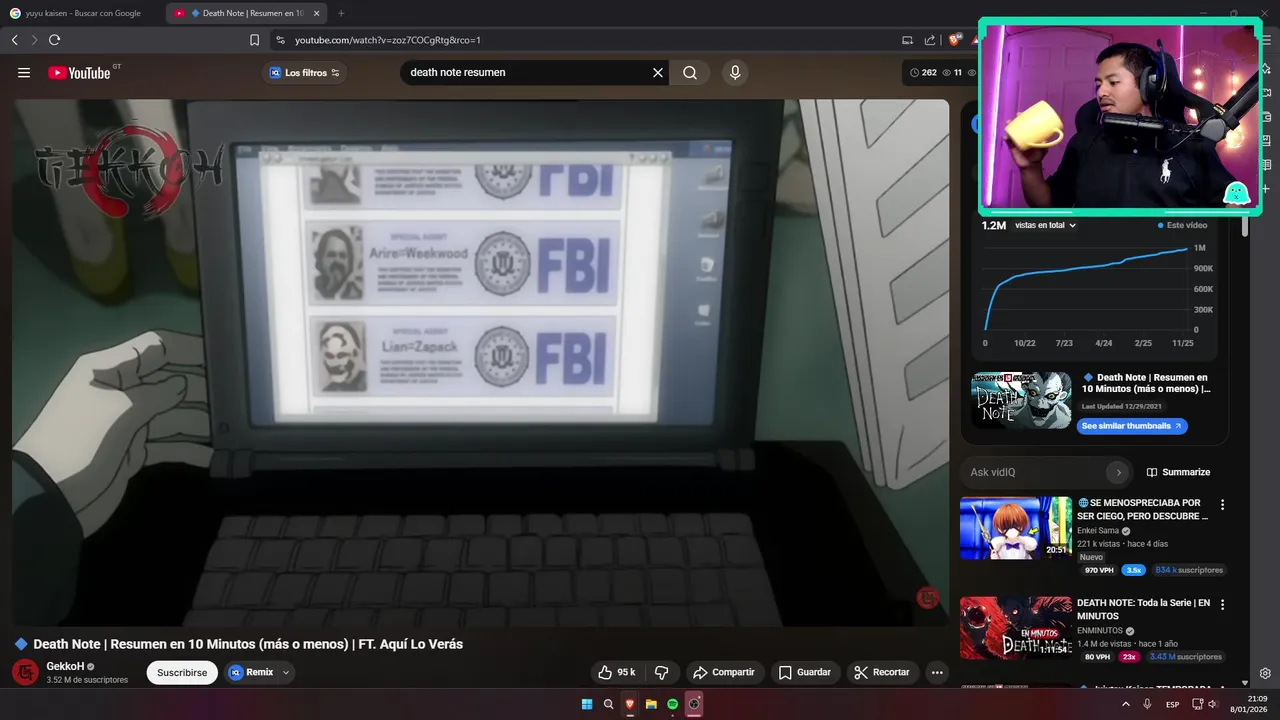The image size is (1280, 720).
Task: Dislike the video with thumbs down
Action: (x=661, y=672)
